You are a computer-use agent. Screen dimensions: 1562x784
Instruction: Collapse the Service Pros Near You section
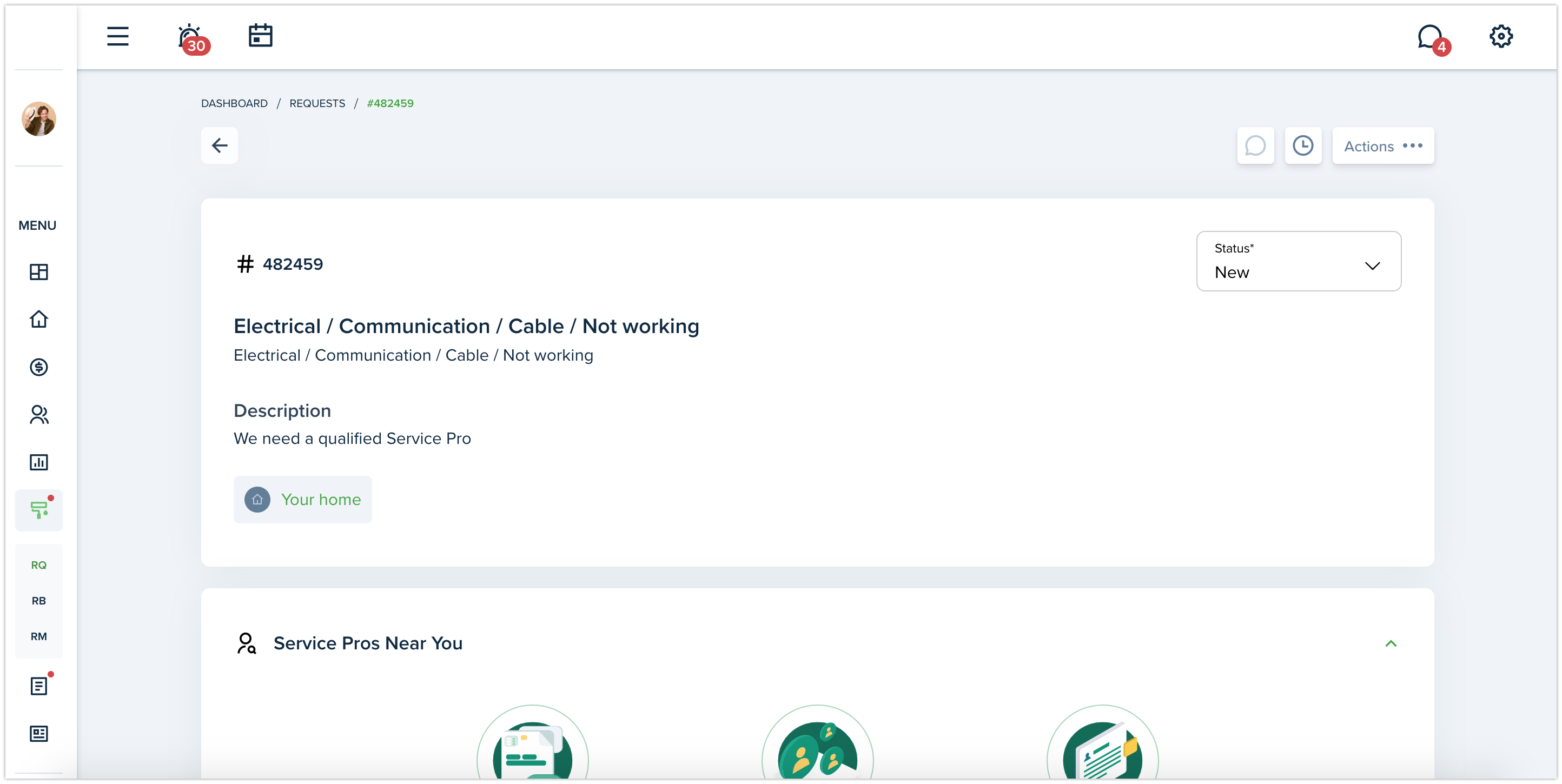(1392, 643)
